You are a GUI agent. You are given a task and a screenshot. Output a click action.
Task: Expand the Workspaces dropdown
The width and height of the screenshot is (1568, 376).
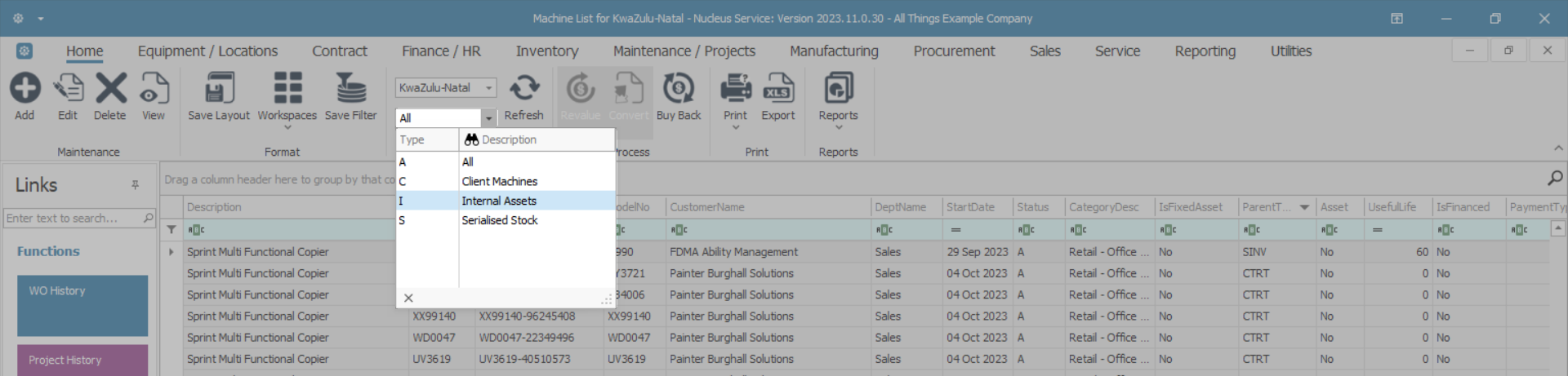pyautogui.click(x=287, y=127)
